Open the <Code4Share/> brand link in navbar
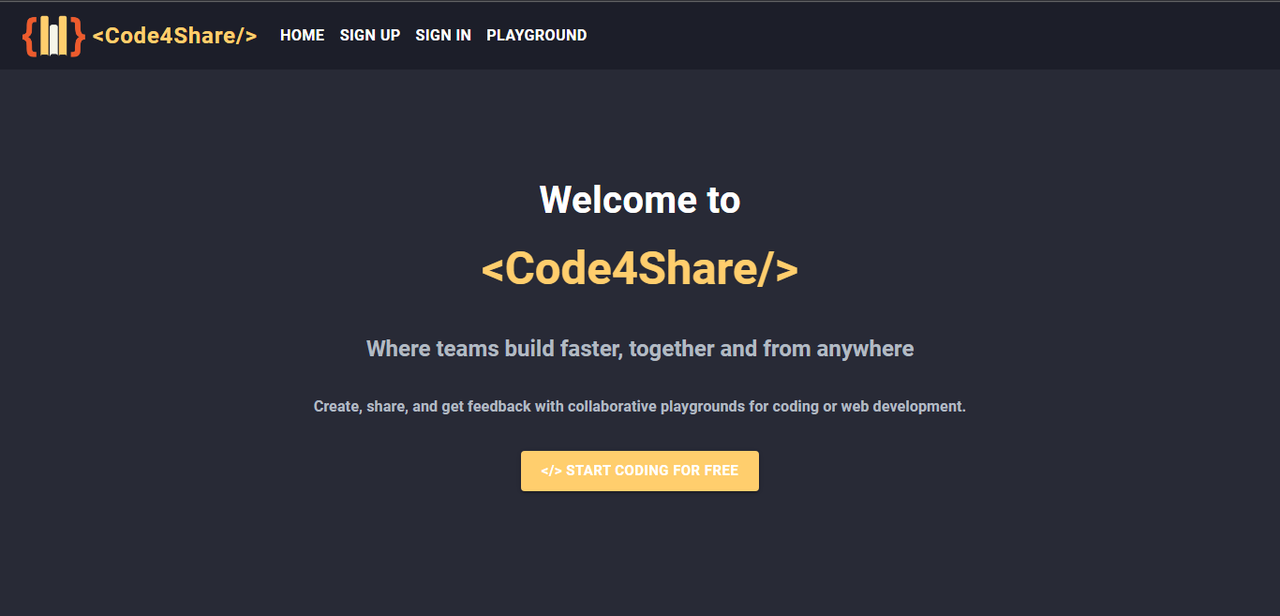Screen dimensions: 1280x616 click(174, 35)
